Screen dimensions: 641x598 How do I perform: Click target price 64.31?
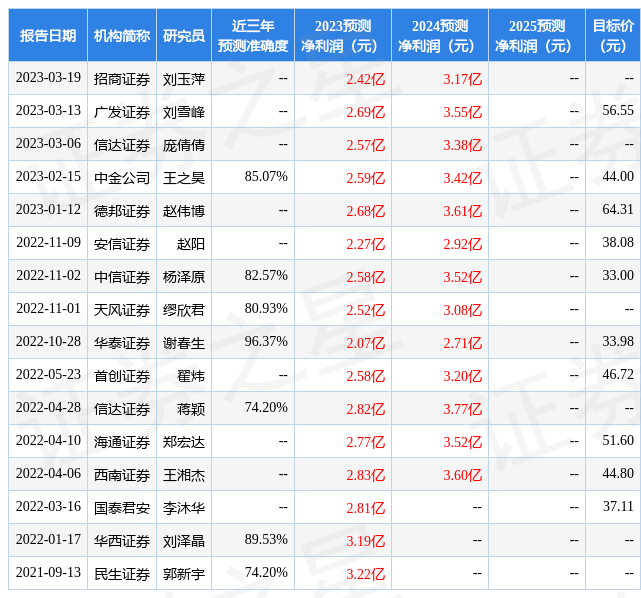click(618, 210)
